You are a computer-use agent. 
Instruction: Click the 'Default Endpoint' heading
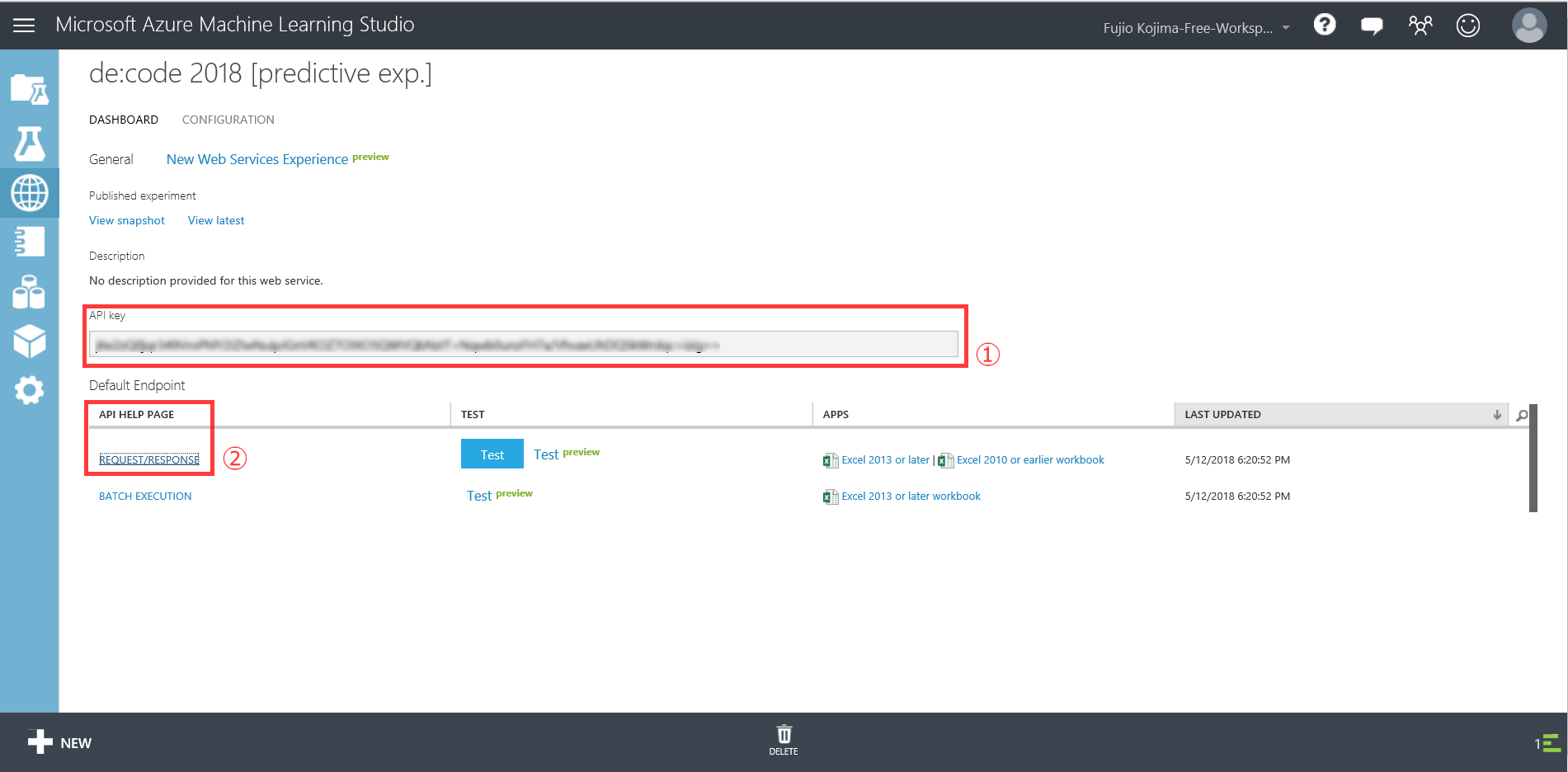(x=137, y=385)
